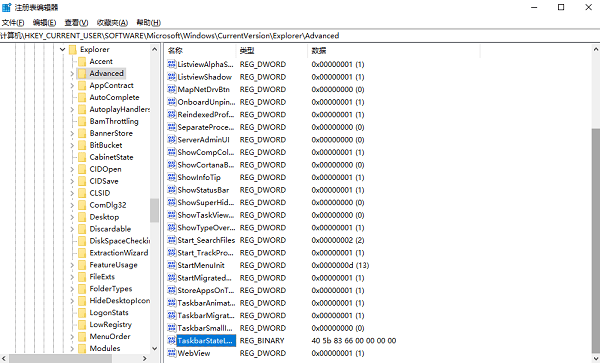Image resolution: width=600 pixels, height=363 pixels.
Task: Click the MapNetDrvBtn value icon
Action: (x=171, y=89)
